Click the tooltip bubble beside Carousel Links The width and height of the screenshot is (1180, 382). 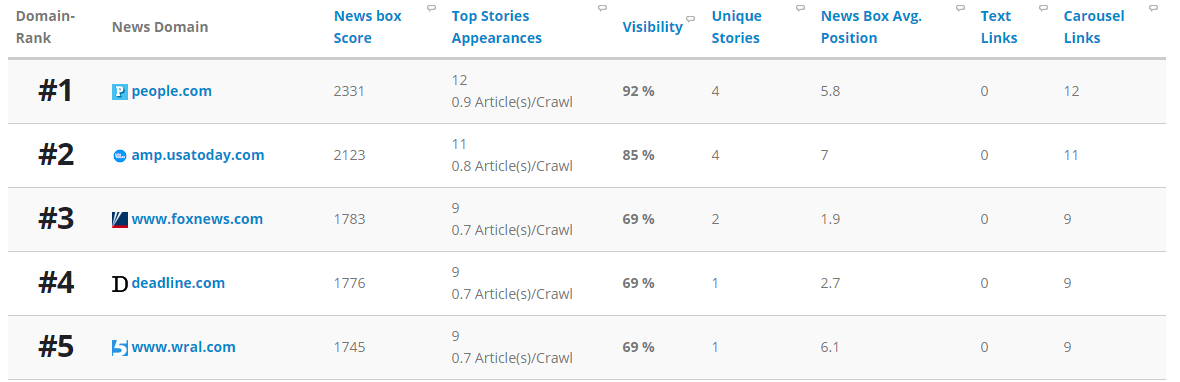pos(1153,8)
